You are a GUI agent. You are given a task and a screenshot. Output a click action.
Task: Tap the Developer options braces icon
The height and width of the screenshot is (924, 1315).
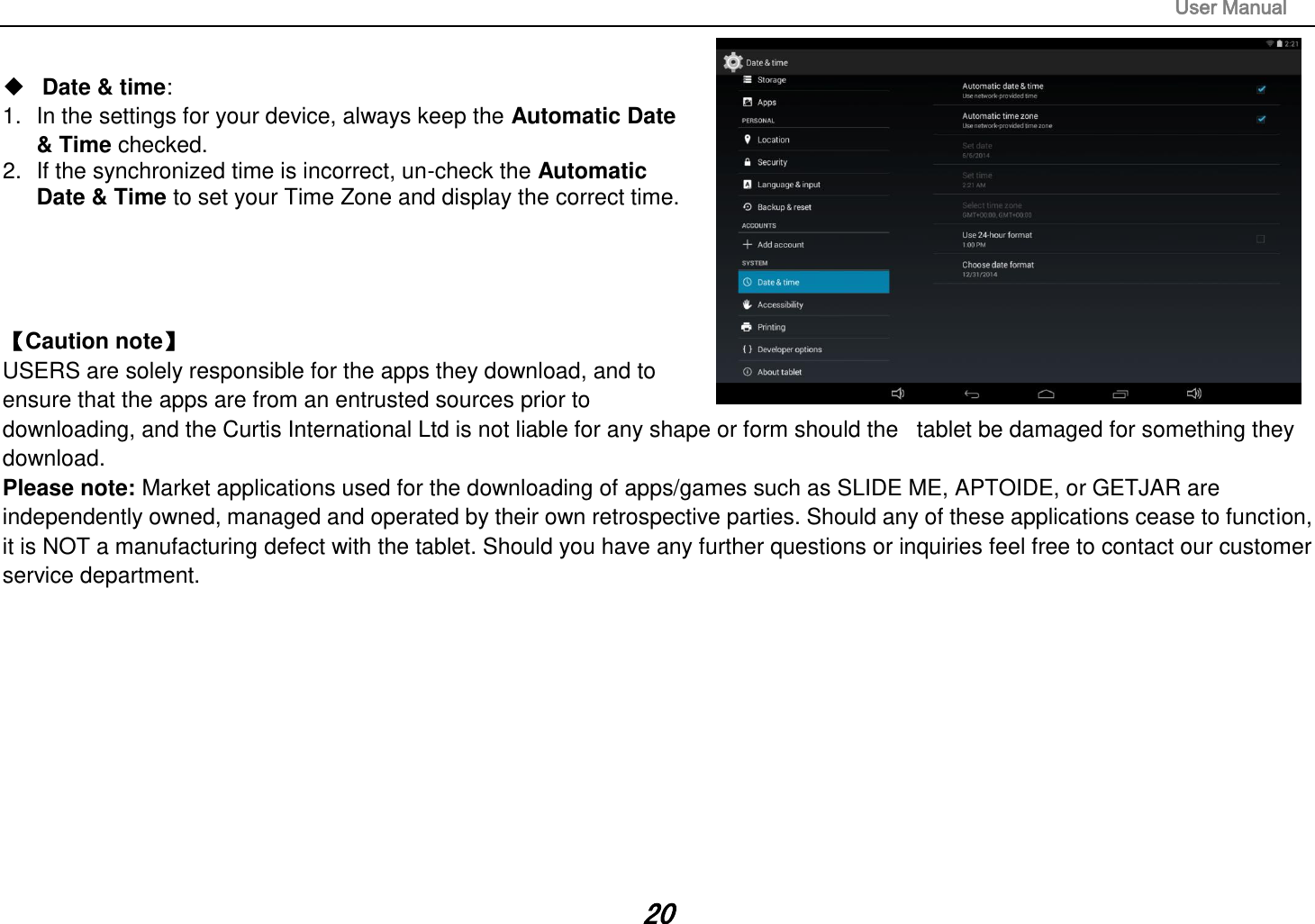coord(748,349)
